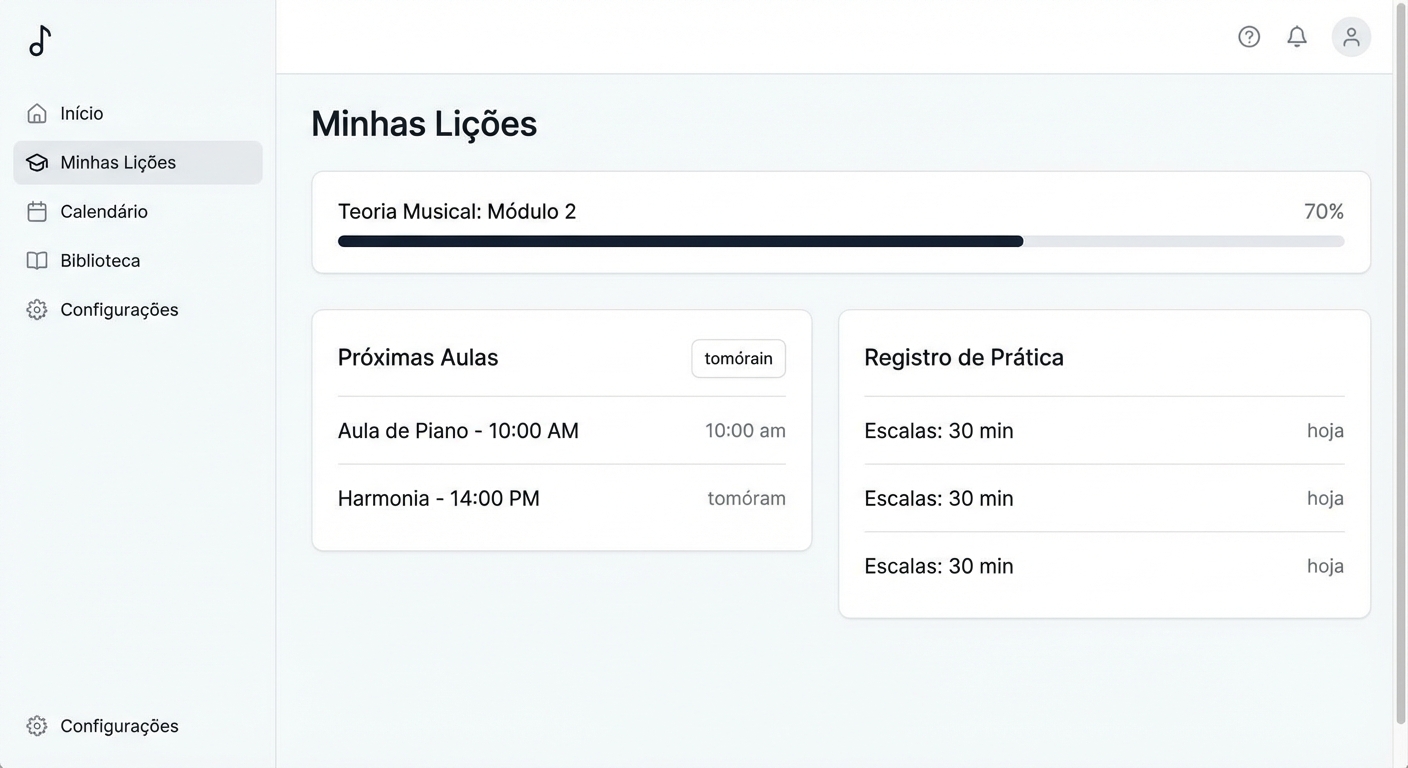Click the Harmonia - 14:00 PM entry
Screen dimensions: 1408x768
[x=439, y=497]
